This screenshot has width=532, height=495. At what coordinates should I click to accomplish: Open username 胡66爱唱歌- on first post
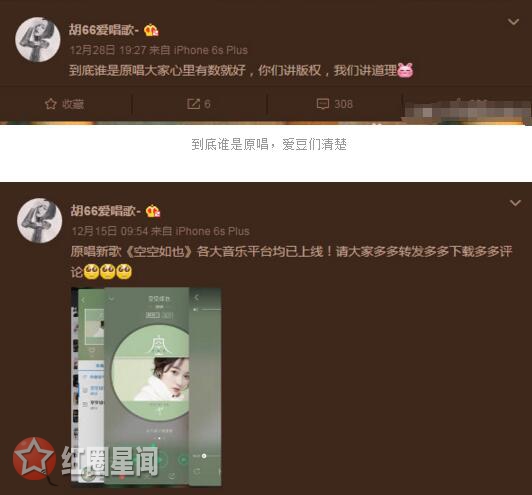104,30
